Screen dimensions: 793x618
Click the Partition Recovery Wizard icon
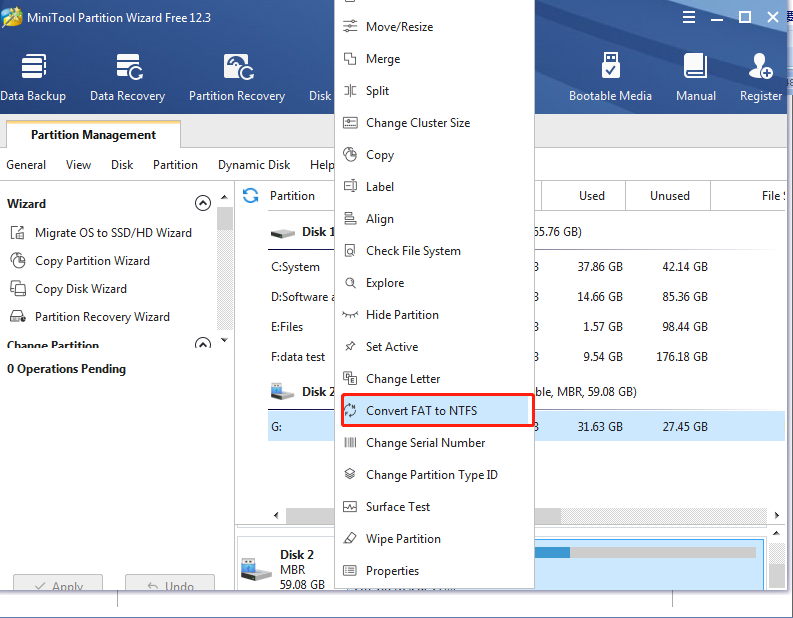pyautogui.click(x=18, y=317)
